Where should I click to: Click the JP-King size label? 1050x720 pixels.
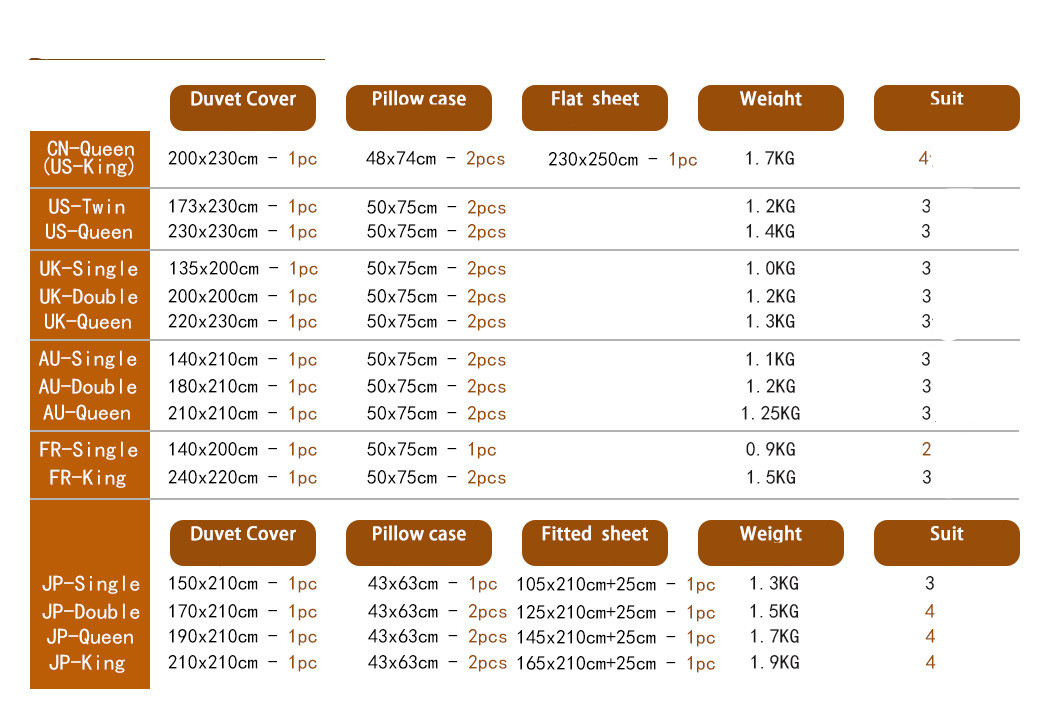tap(88, 662)
